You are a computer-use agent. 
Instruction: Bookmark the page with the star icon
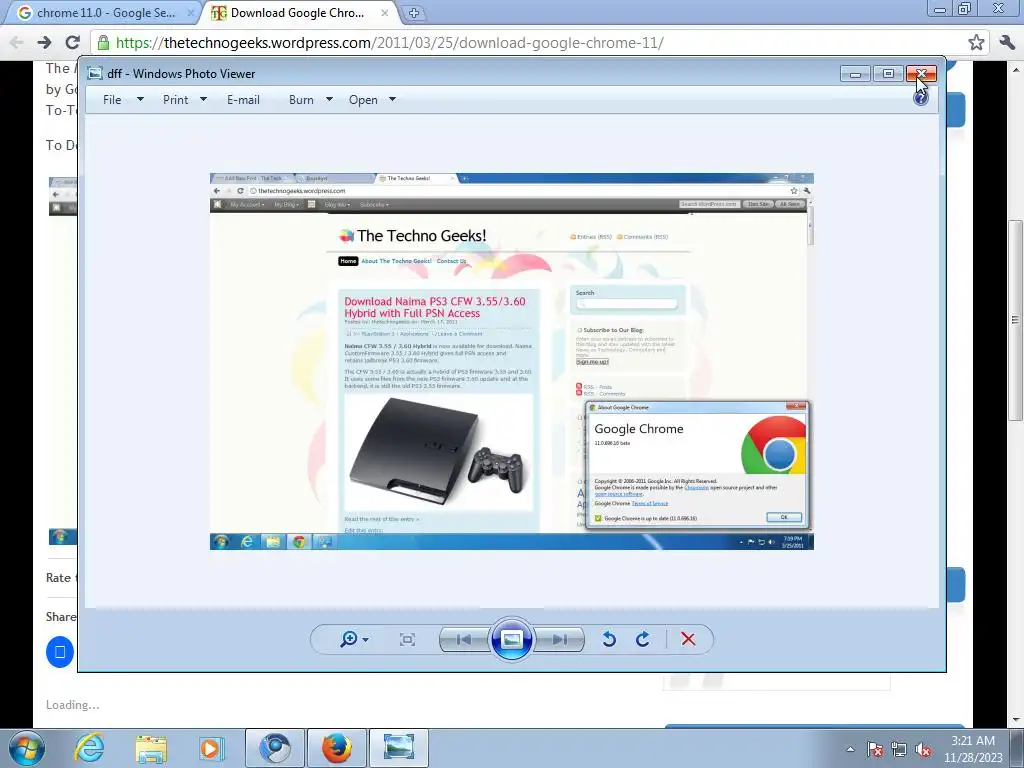pos(976,42)
